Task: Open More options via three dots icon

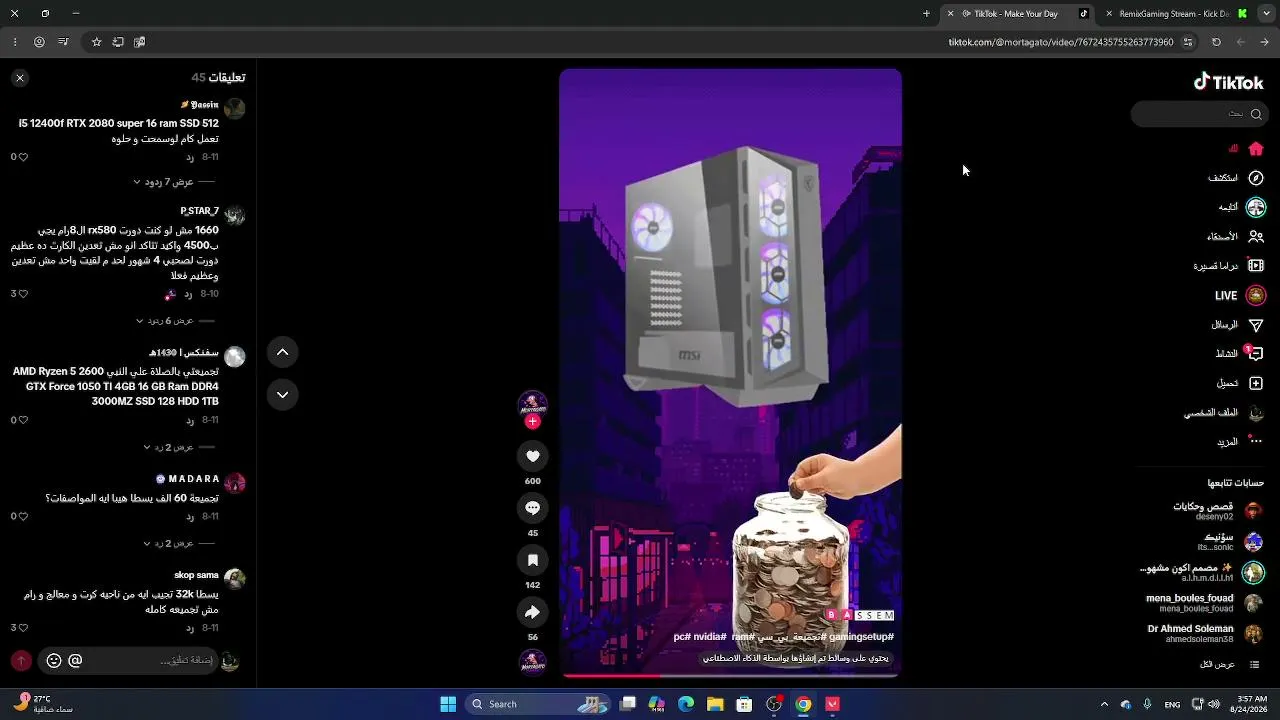Action: click(x=1256, y=441)
